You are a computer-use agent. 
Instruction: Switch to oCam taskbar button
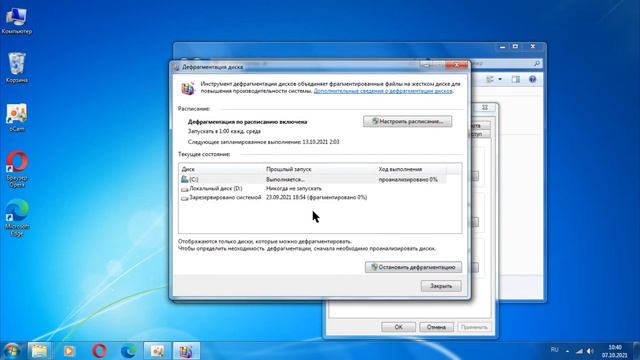(x=158, y=351)
